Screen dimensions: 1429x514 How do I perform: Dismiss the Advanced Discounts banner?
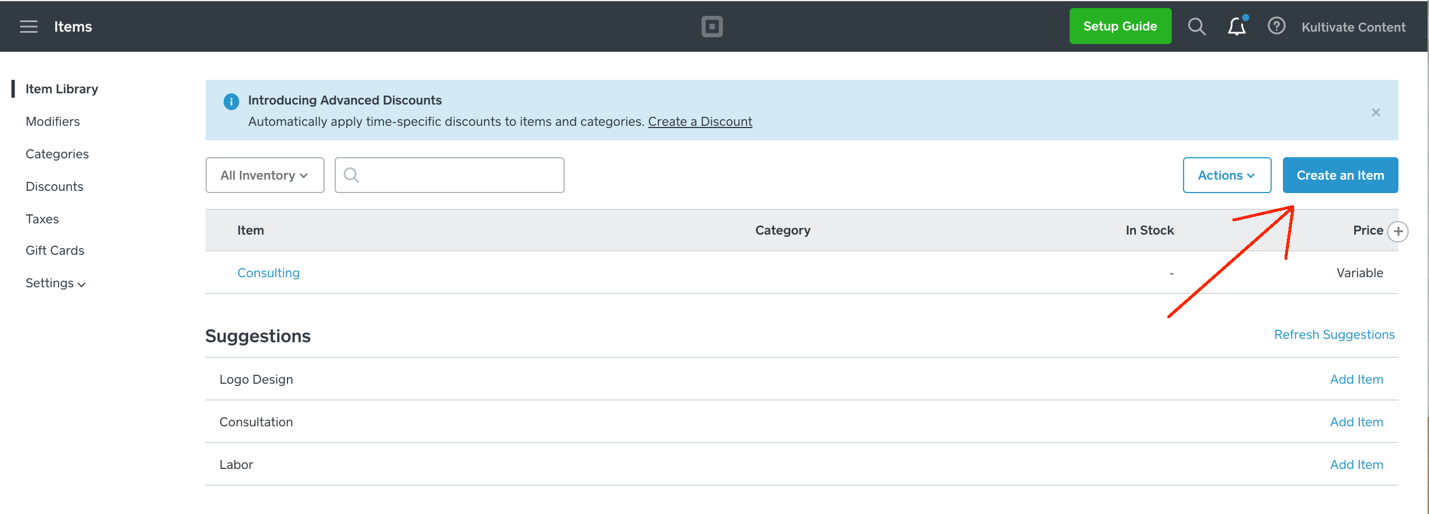[x=1376, y=112]
